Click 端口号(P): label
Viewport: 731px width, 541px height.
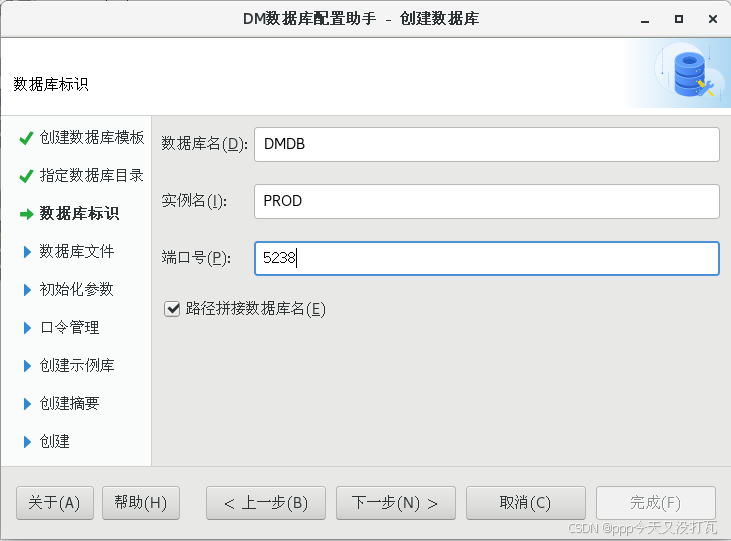[196, 258]
